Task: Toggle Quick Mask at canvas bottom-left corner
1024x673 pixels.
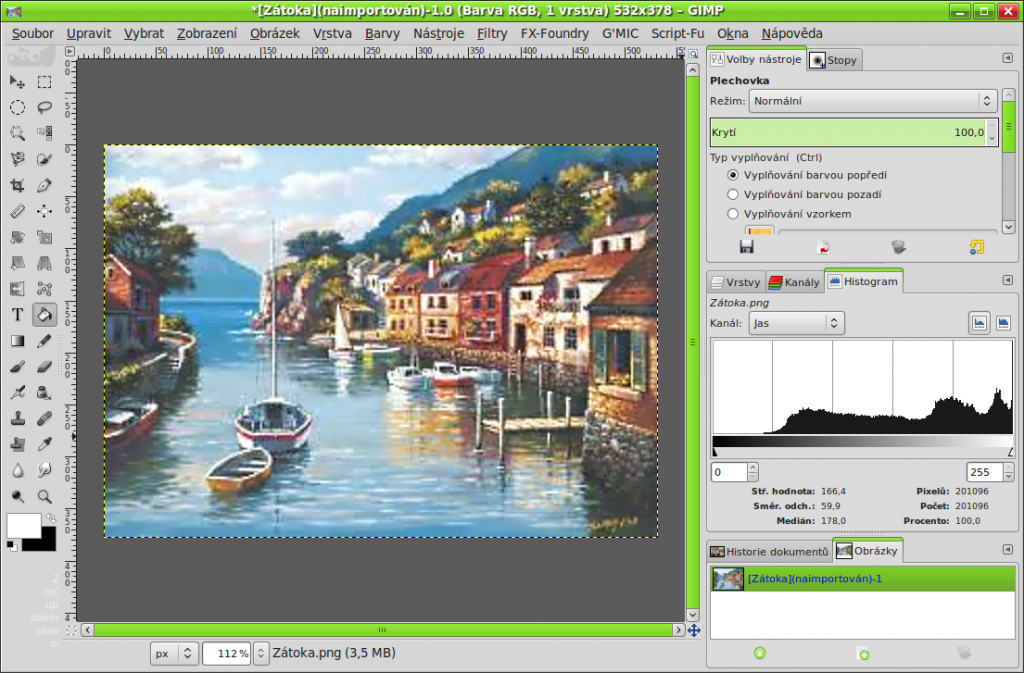Action: (71, 631)
